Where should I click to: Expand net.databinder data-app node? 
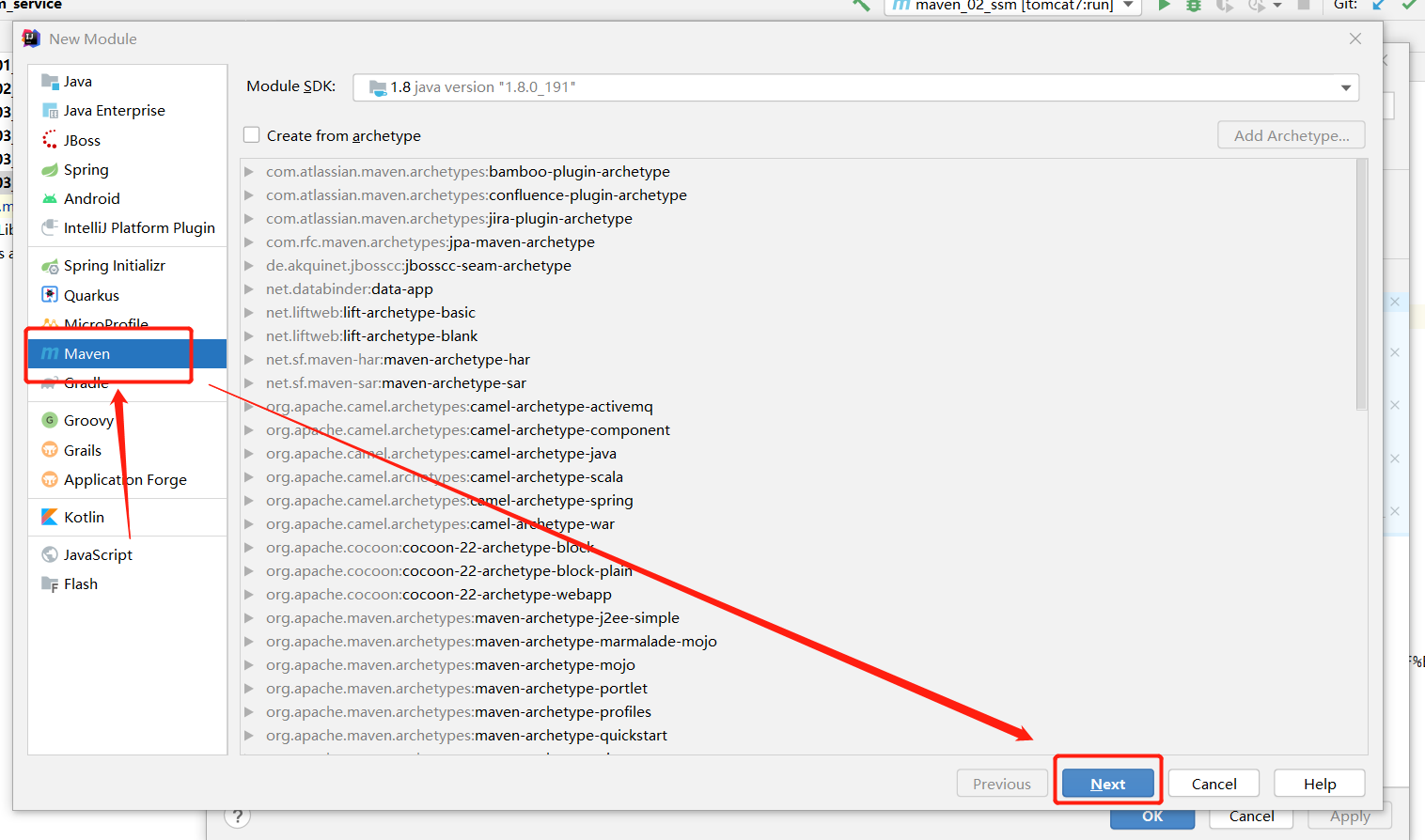coord(249,289)
